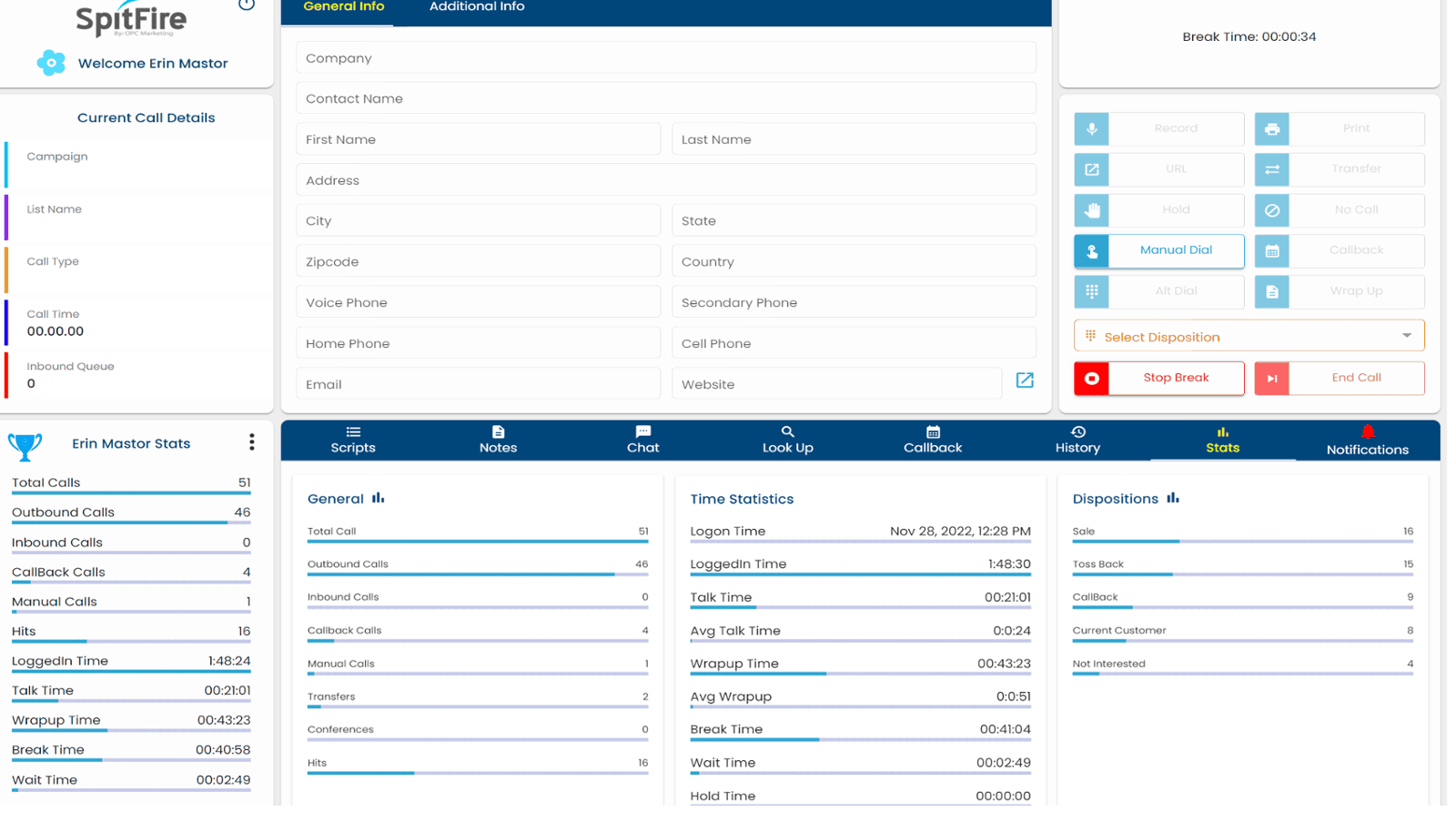Click the End Call button label
Image resolution: width=1456 pixels, height=832 pixels.
coord(1356,378)
